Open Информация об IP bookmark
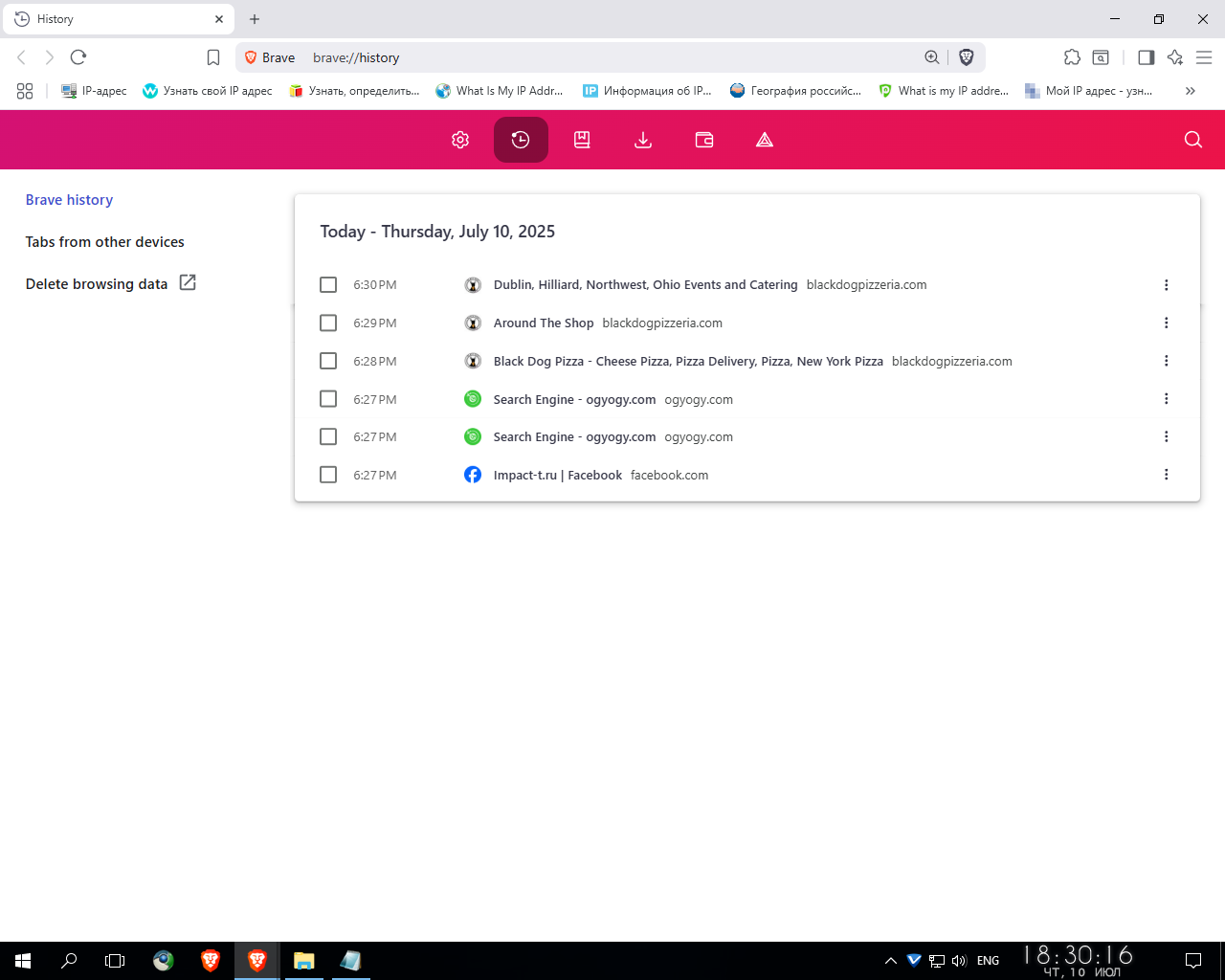The height and width of the screenshot is (980, 1225). click(648, 91)
